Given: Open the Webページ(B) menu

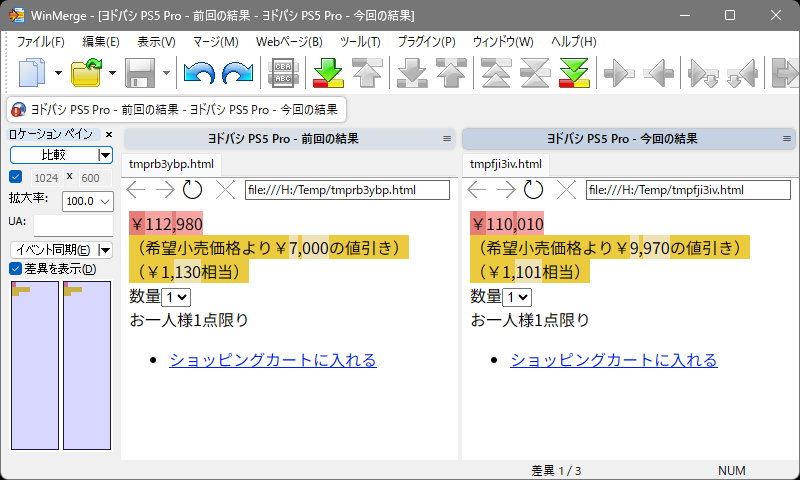Looking at the screenshot, I should point(289,42).
